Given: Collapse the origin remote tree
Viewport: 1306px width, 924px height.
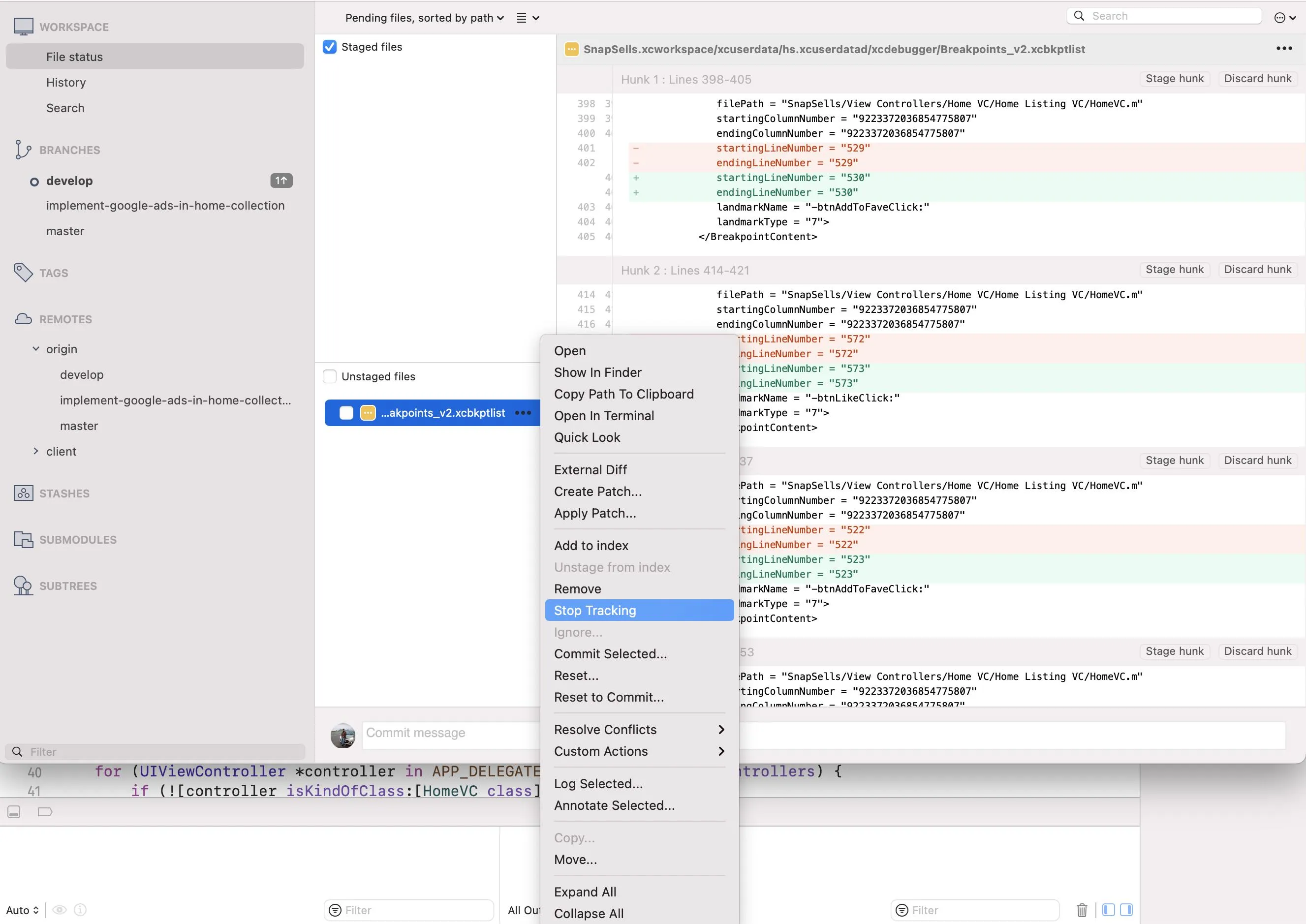Looking at the screenshot, I should pos(36,349).
